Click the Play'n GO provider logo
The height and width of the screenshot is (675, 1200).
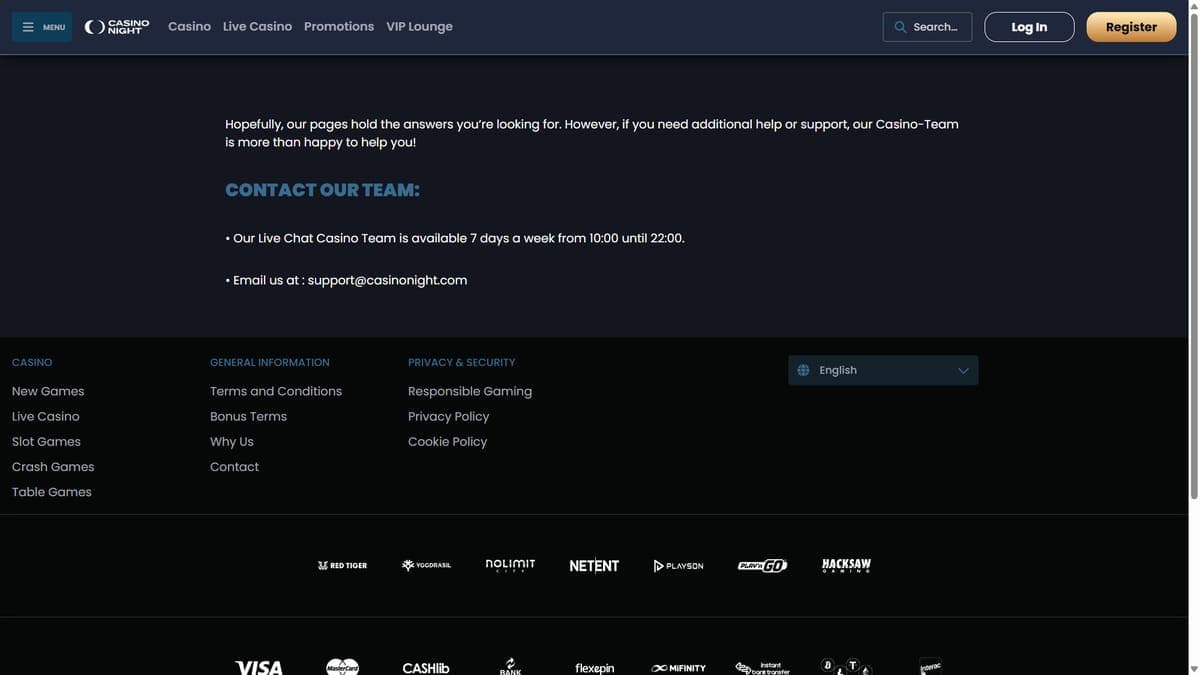762,566
